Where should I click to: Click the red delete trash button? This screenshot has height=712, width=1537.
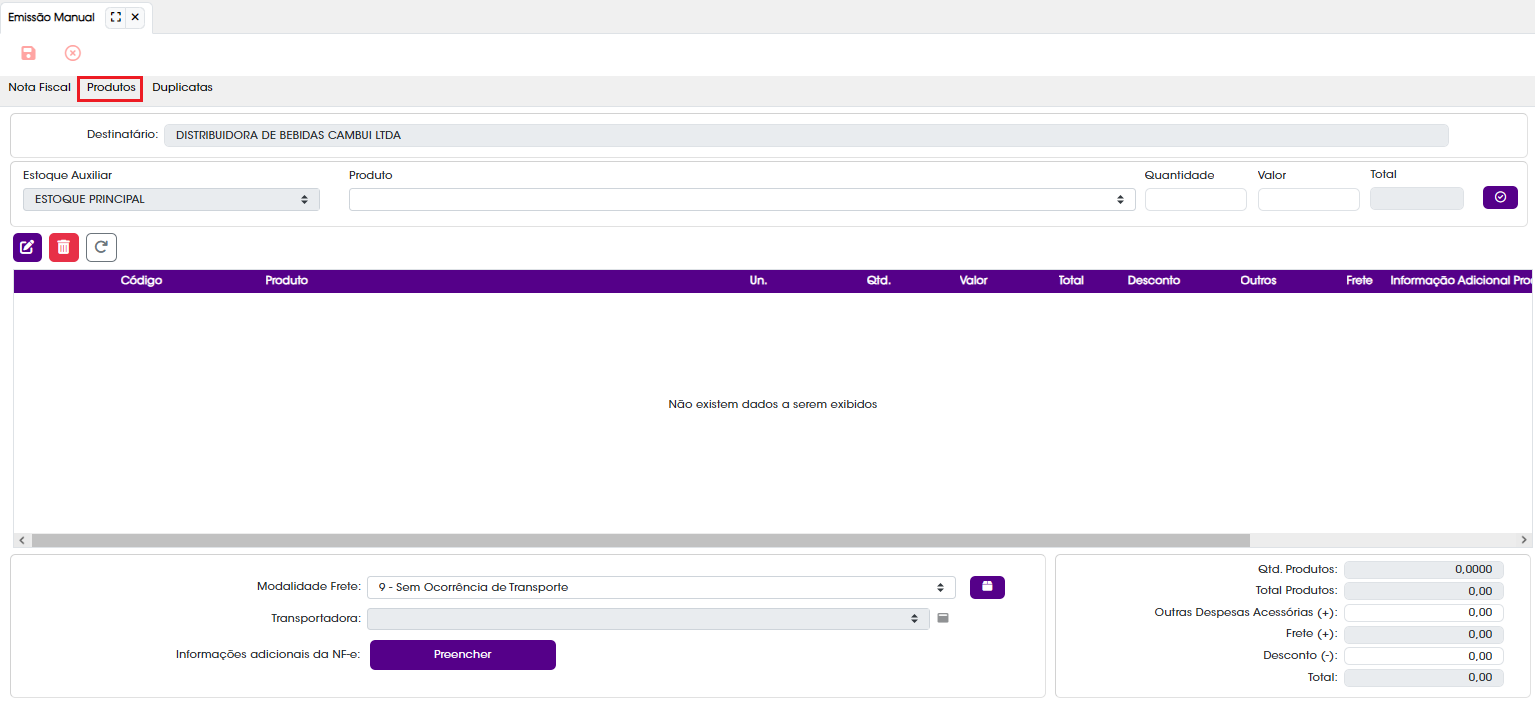pos(64,247)
